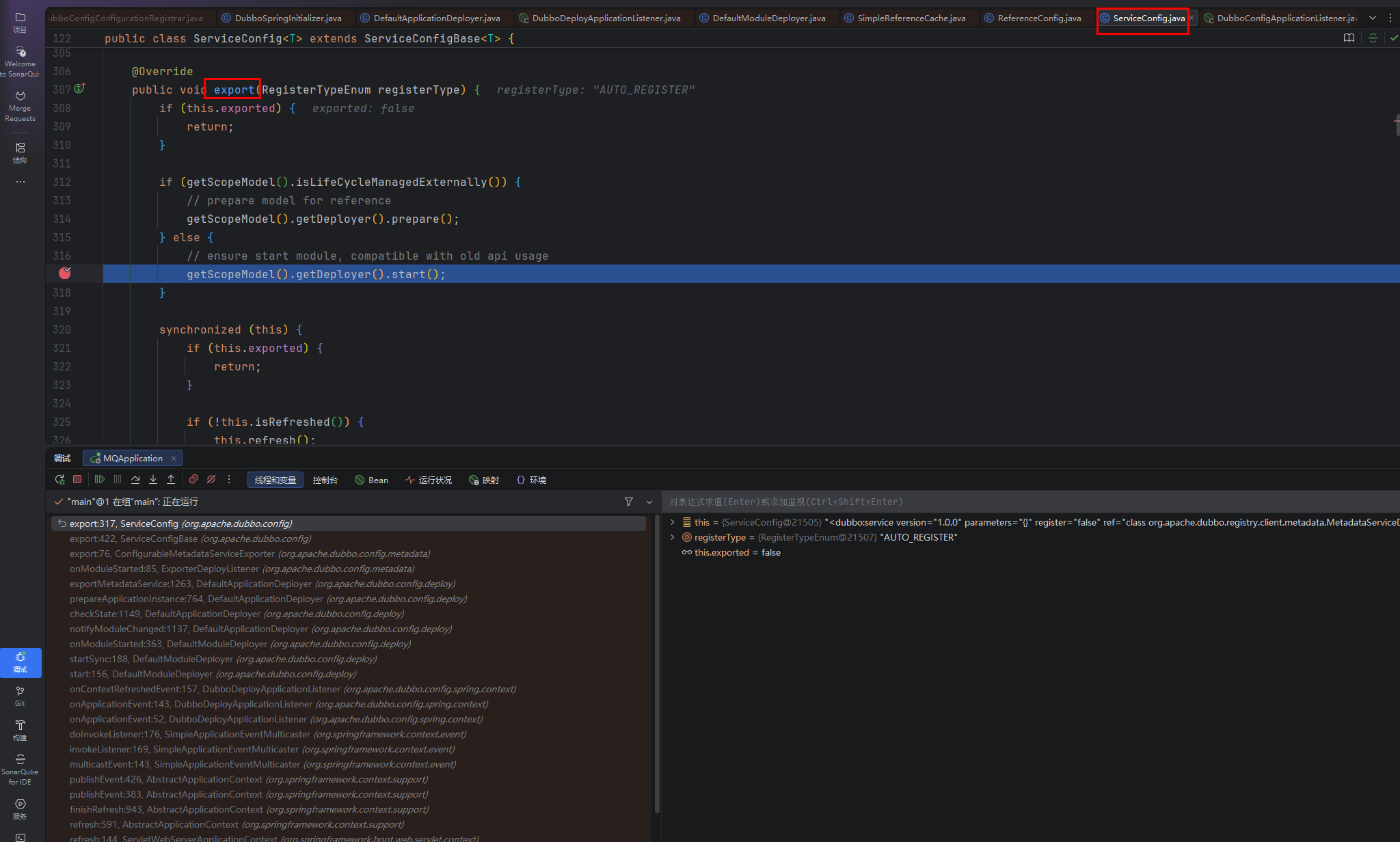The width and height of the screenshot is (1400, 842).
Task: Resume program execution
Action: [x=100, y=480]
